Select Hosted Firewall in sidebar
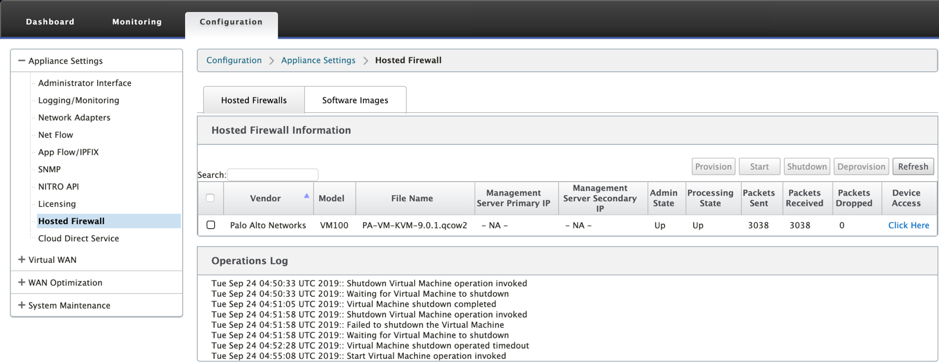Viewport: 939px width, 362px height. point(108,221)
